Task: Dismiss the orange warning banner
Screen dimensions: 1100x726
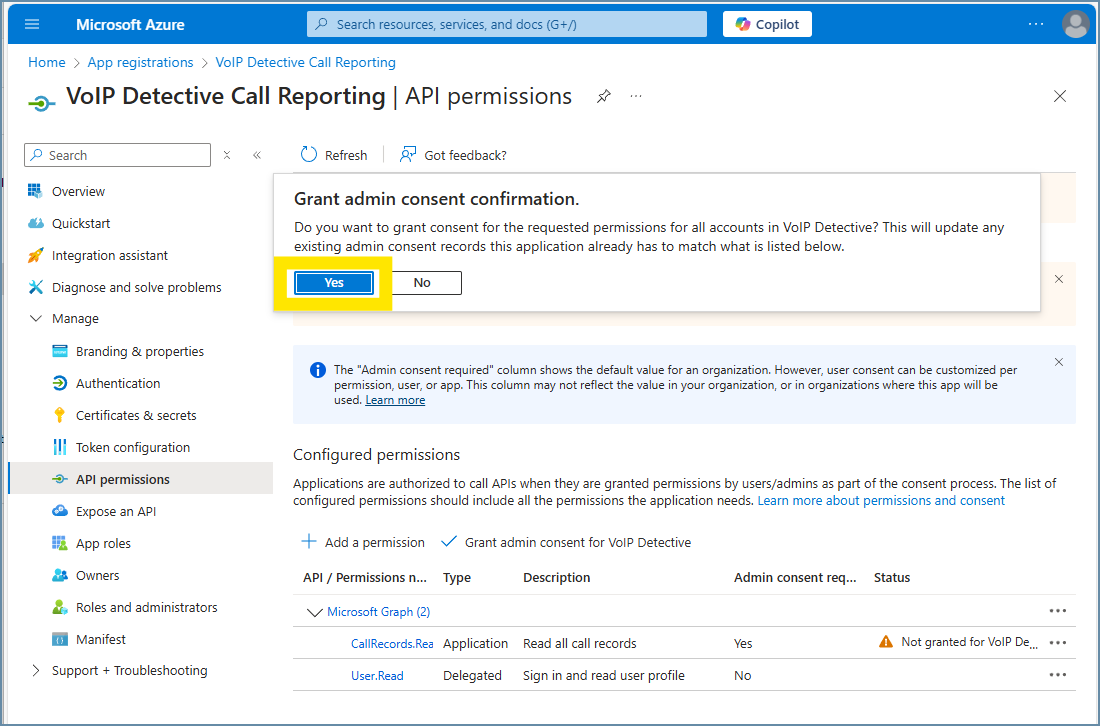Action: 1059,279
